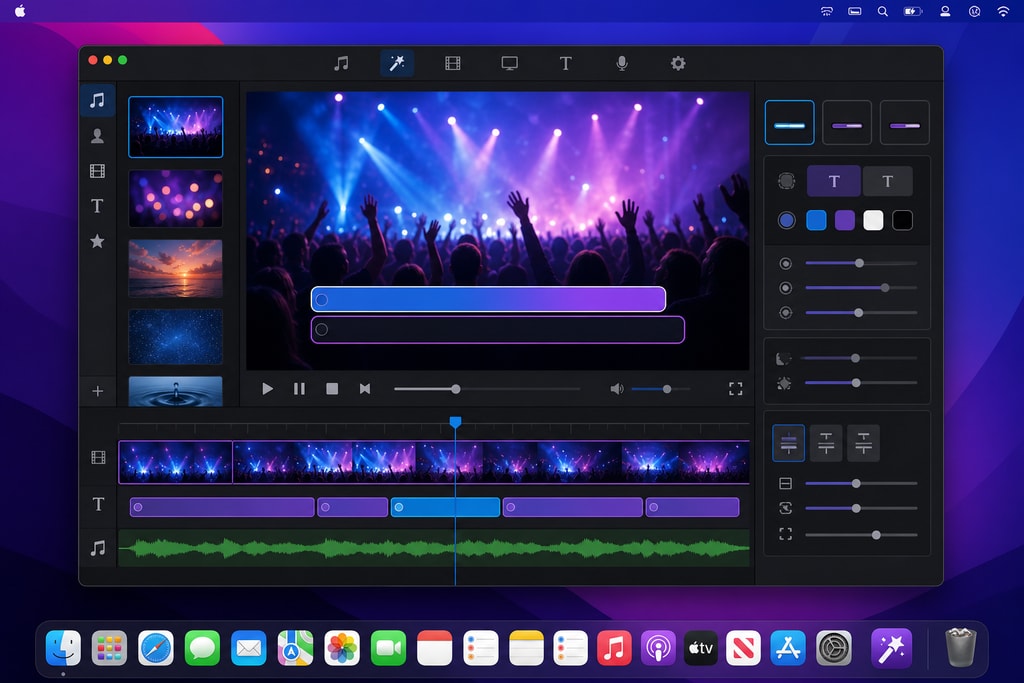
Task: Select the film strip icon in left sidebar
Action: (97, 171)
